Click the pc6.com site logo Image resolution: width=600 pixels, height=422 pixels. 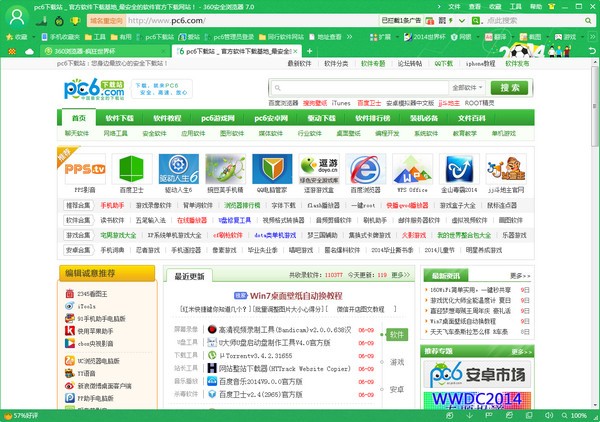pyautogui.click(x=94, y=89)
